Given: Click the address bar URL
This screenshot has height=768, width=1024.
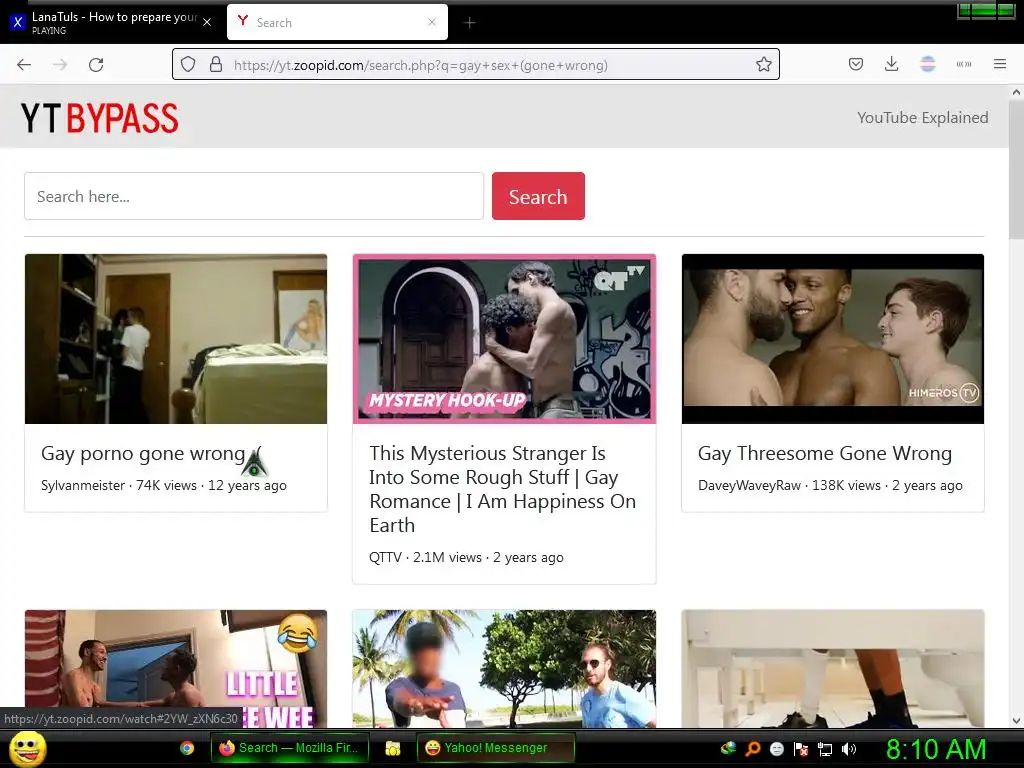Looking at the screenshot, I should pyautogui.click(x=421, y=65).
